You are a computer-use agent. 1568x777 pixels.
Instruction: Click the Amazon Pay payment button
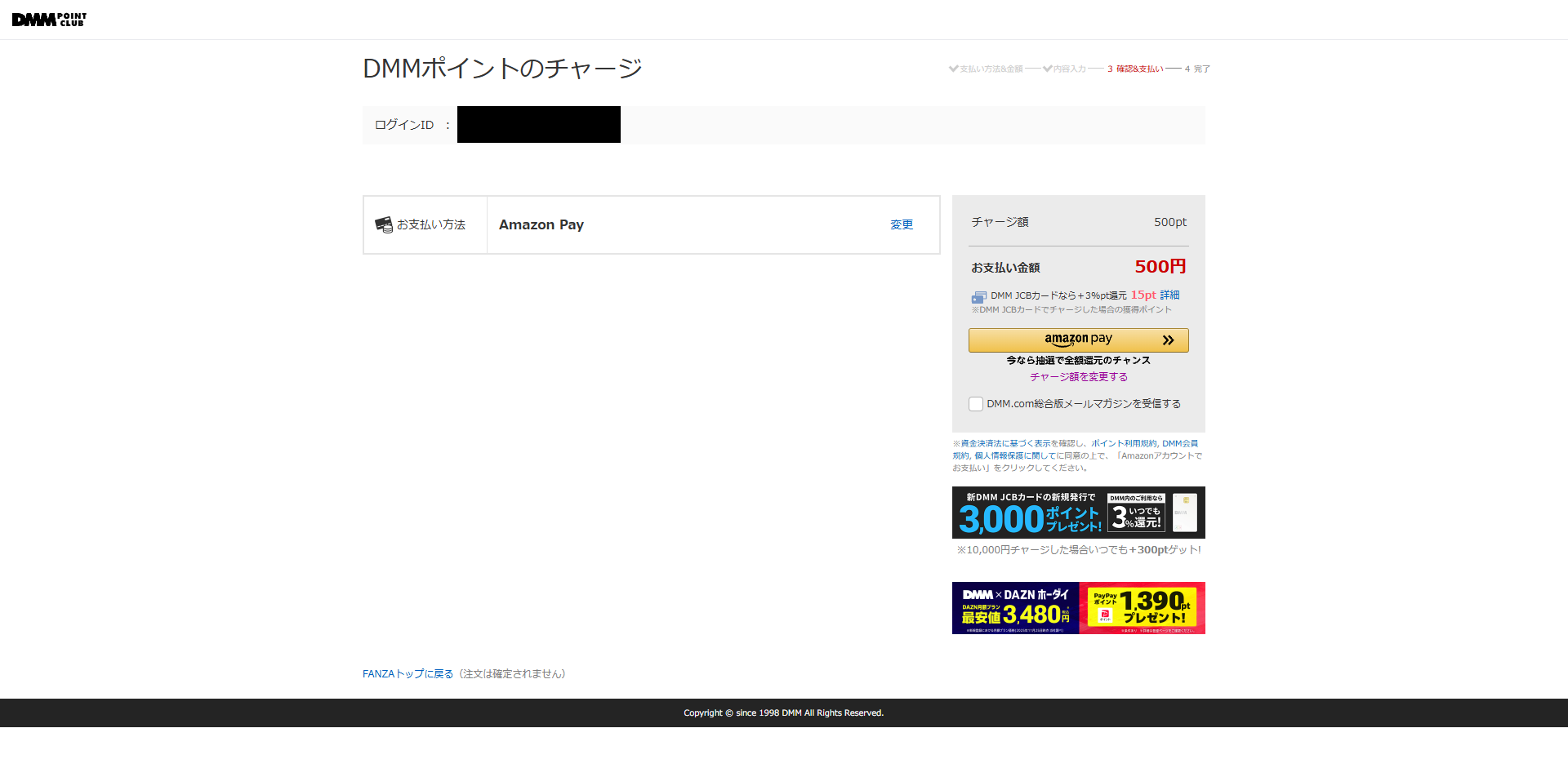[1078, 340]
